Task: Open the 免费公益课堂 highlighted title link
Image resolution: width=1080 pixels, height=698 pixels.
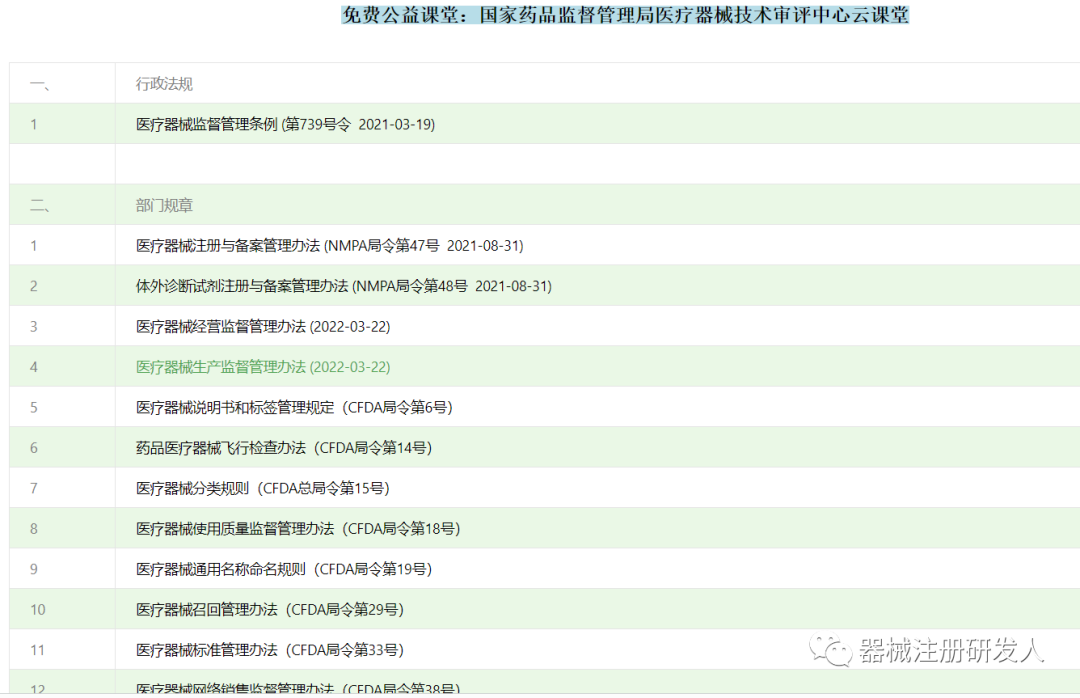Action: [627, 16]
